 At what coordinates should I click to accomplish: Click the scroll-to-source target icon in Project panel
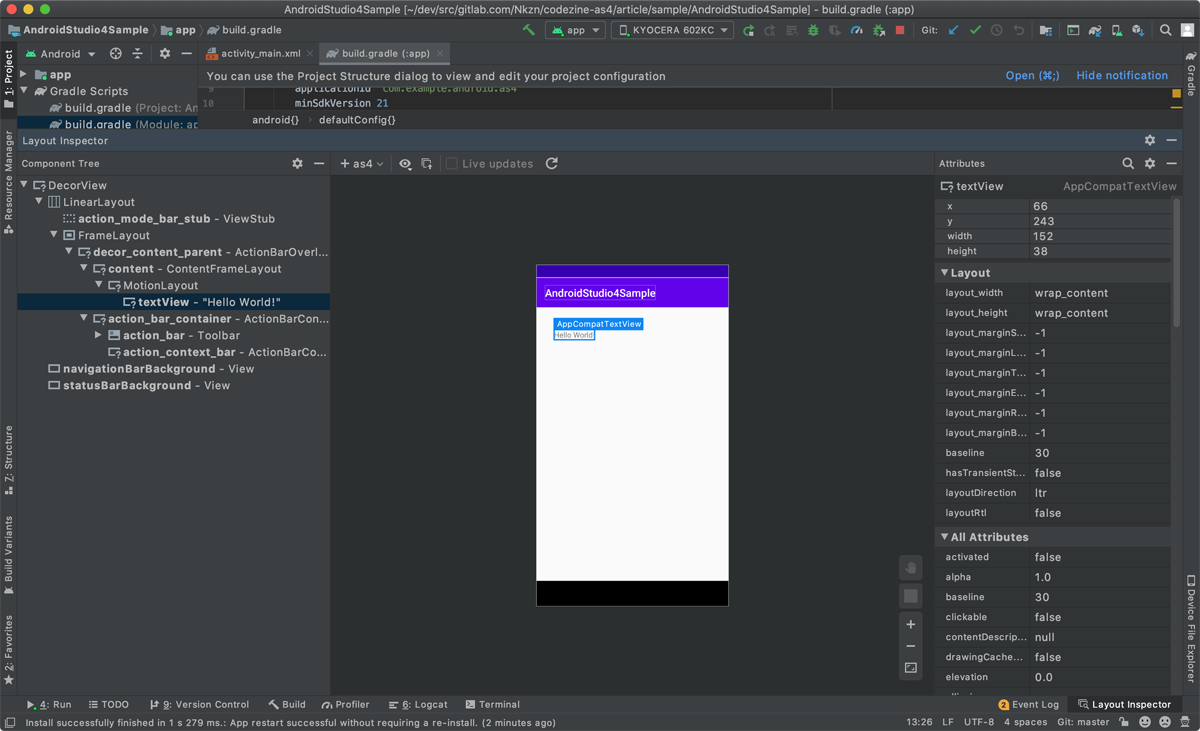click(x=116, y=54)
